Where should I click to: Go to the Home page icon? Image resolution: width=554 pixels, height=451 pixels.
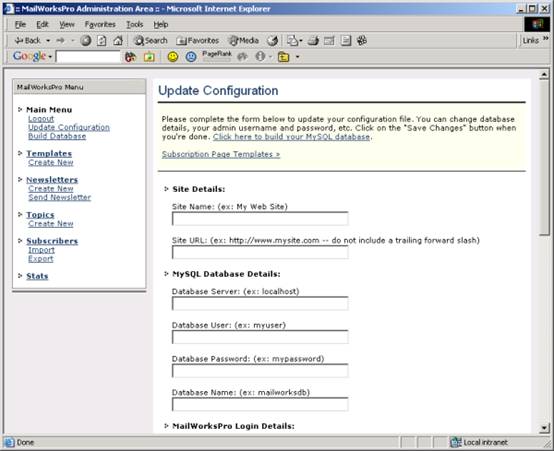(118, 41)
